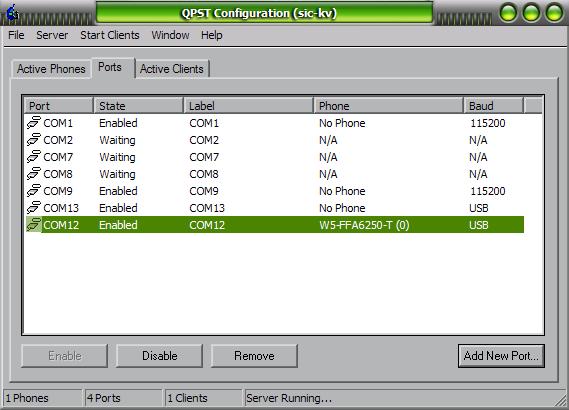The height and width of the screenshot is (410, 569).
Task: Click the QPST app icon in title bar
Action: tap(13, 13)
